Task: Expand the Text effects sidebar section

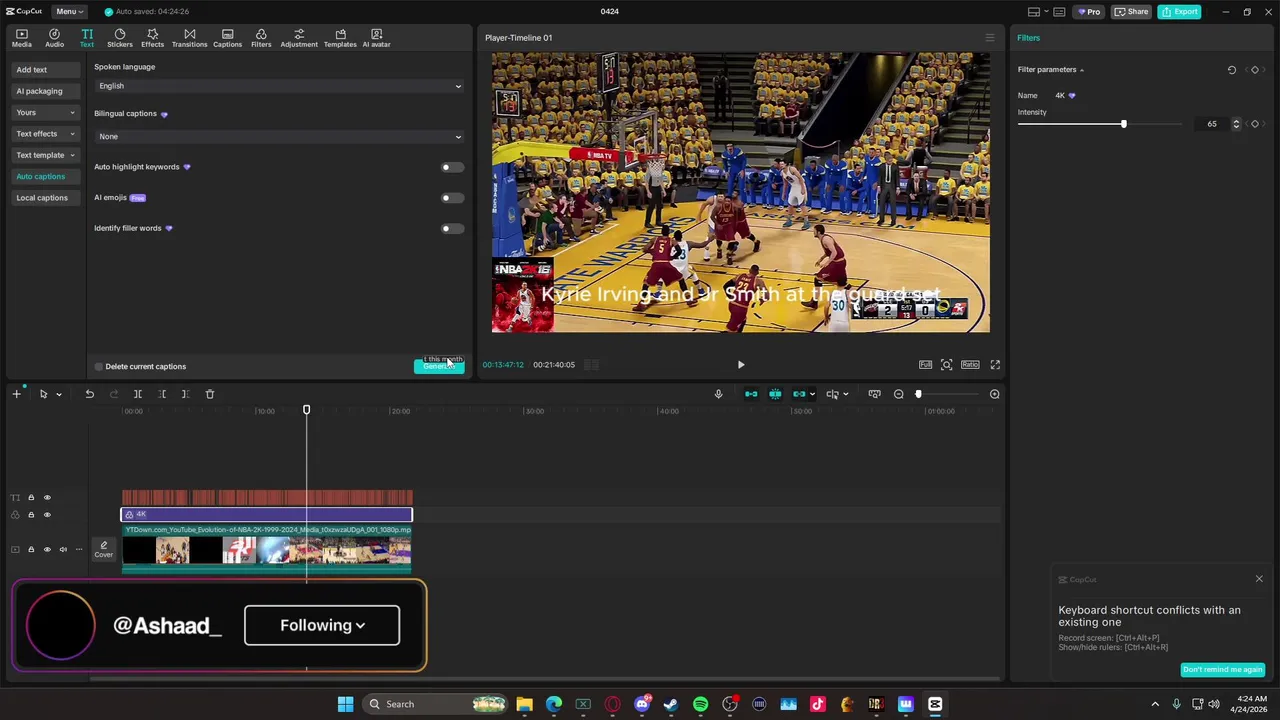Action: 45,134
